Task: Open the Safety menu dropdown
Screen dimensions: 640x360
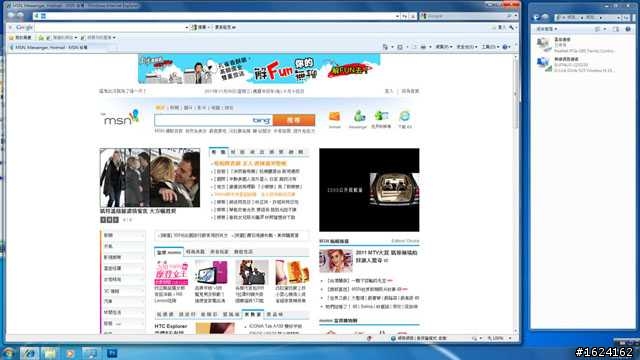Action: coord(466,47)
